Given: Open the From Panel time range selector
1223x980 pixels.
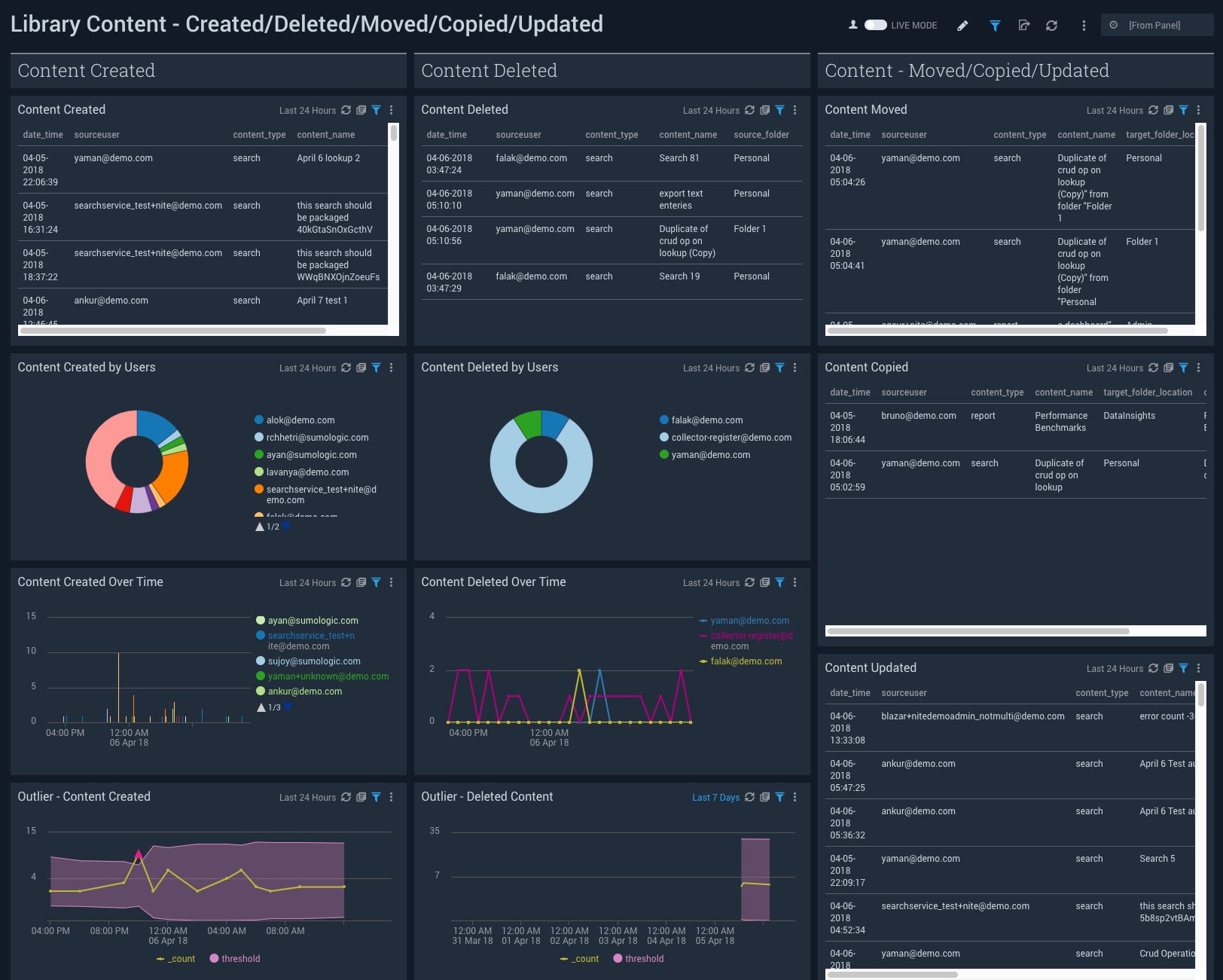Looking at the screenshot, I should (x=1157, y=26).
